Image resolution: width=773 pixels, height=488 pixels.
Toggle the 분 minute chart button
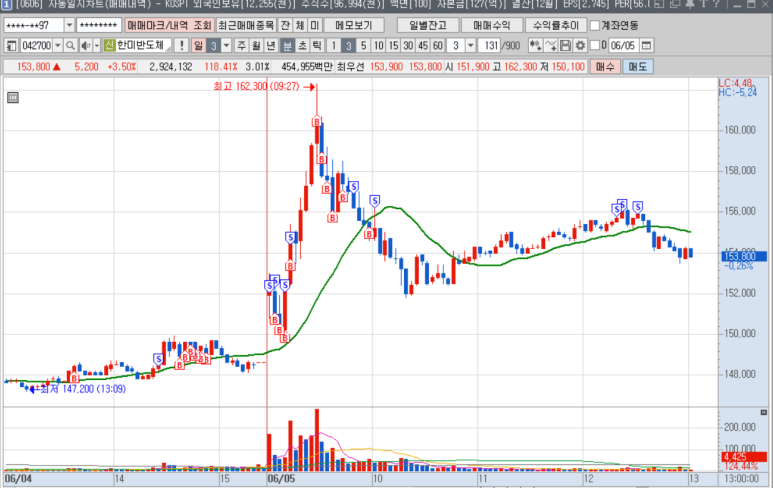(287, 46)
